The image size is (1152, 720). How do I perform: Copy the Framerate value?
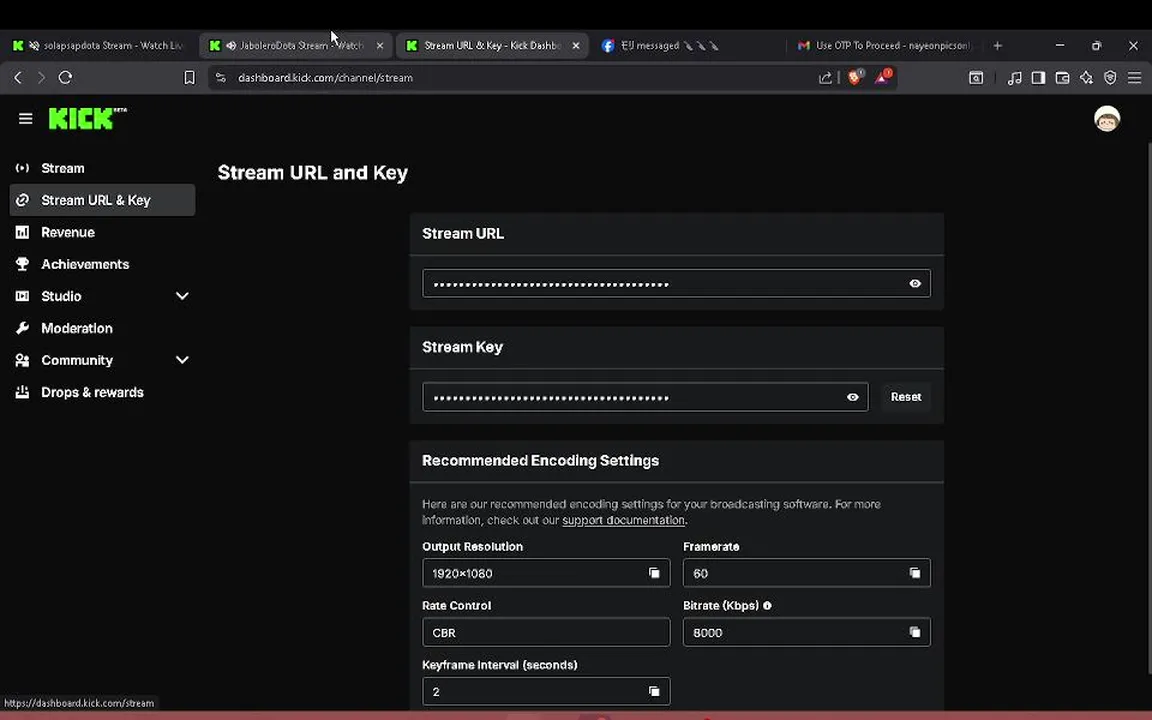coord(914,573)
